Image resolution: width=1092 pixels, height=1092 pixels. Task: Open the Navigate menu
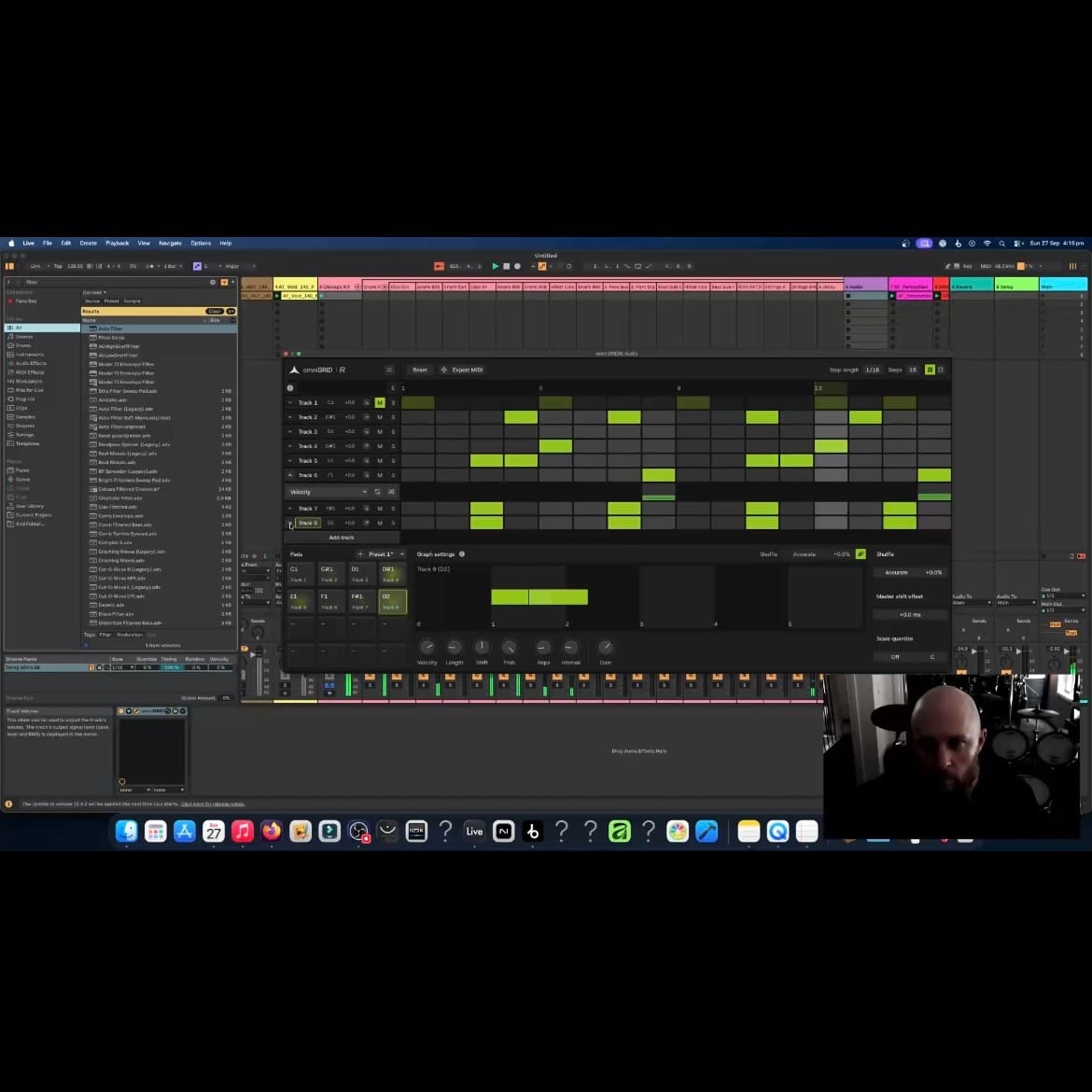[170, 244]
